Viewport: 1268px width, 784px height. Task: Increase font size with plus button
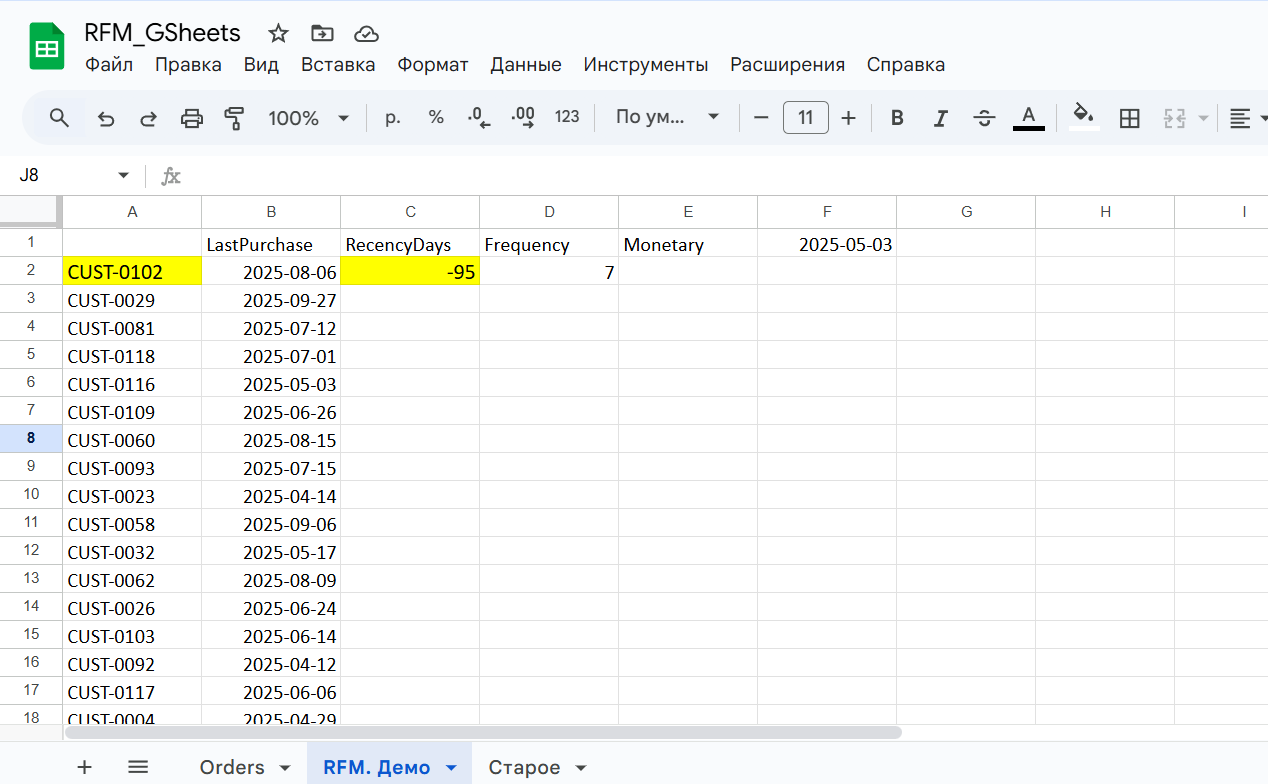[848, 118]
